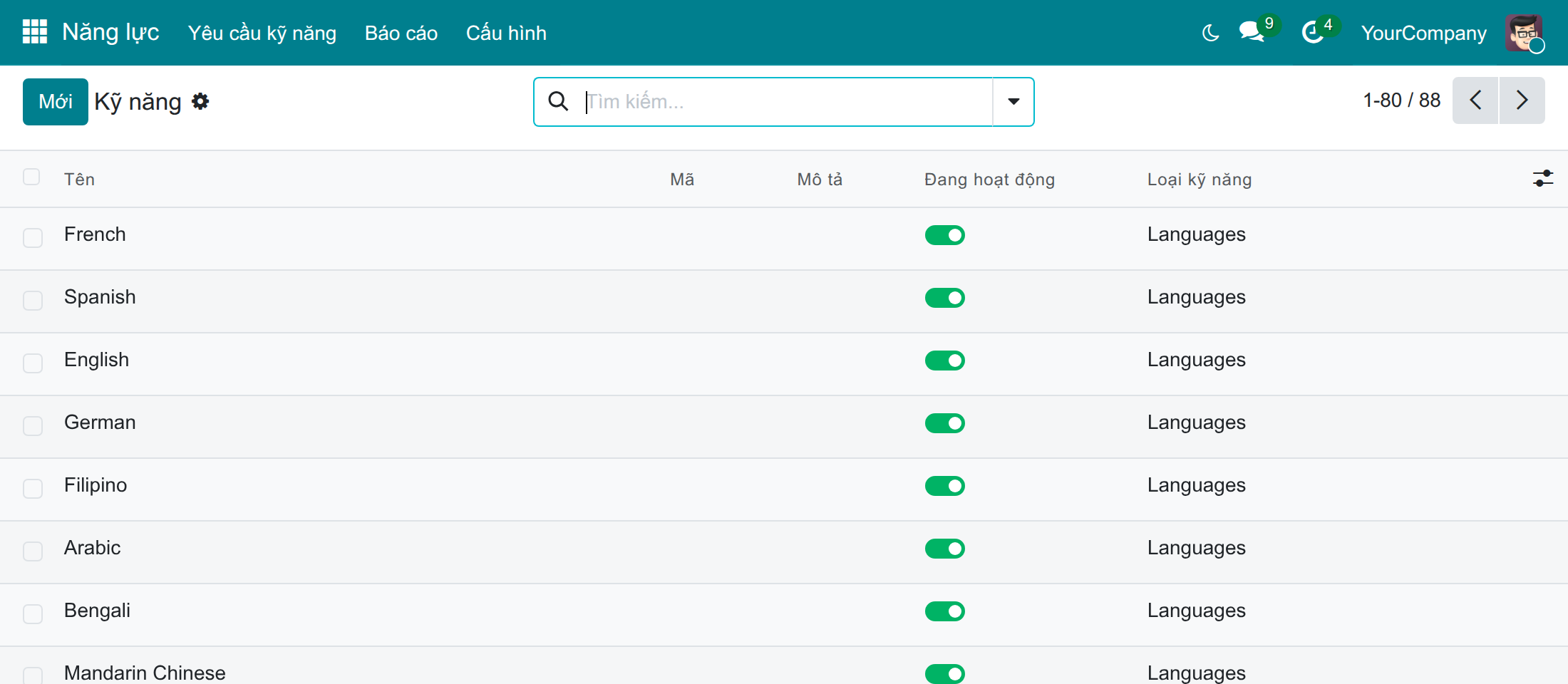1568x684 pixels.
Task: Click the gear icon beside Kỹ năng
Action: coord(201,101)
